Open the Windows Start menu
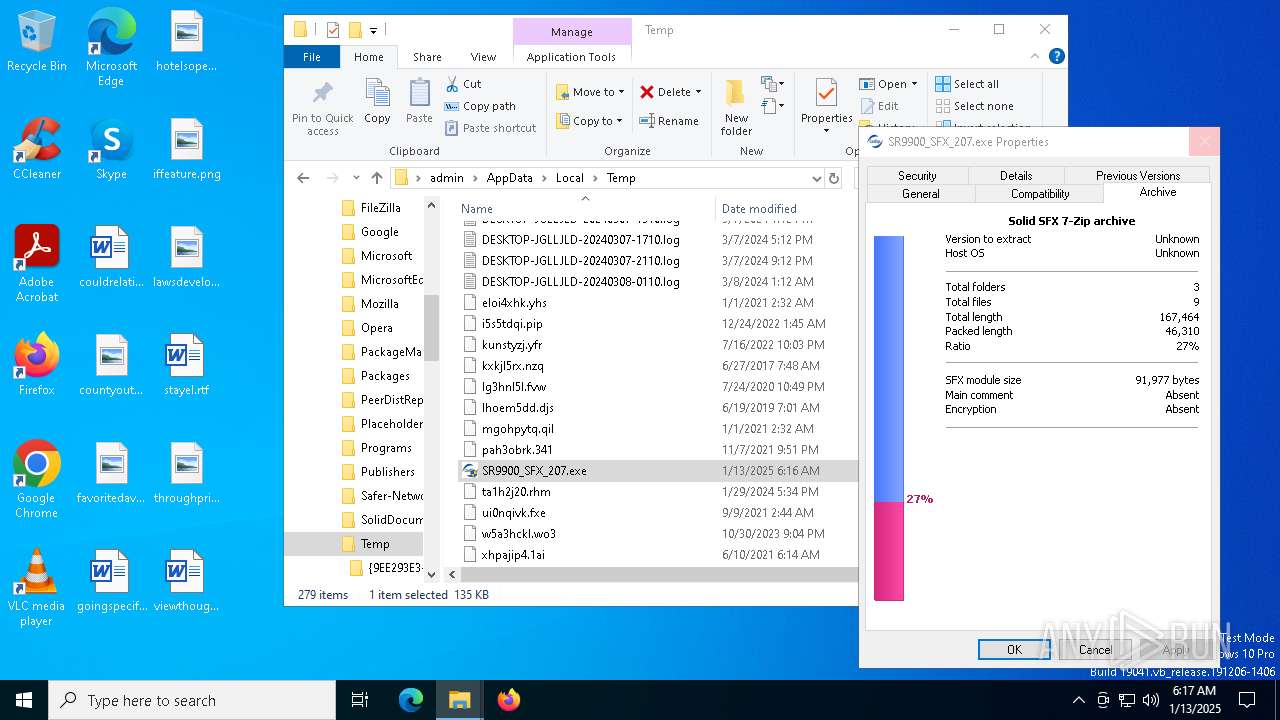 coord(24,700)
